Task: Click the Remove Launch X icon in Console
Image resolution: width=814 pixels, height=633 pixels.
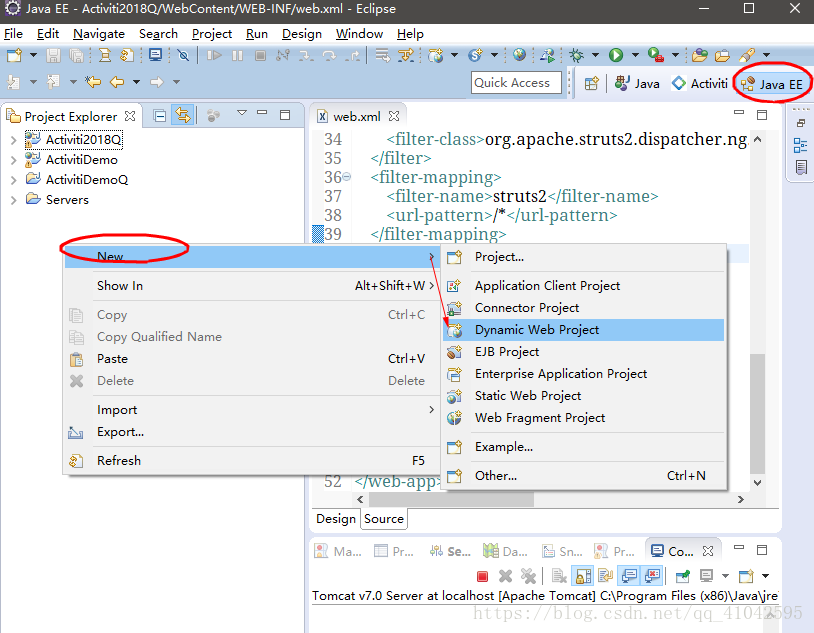Action: pos(505,576)
